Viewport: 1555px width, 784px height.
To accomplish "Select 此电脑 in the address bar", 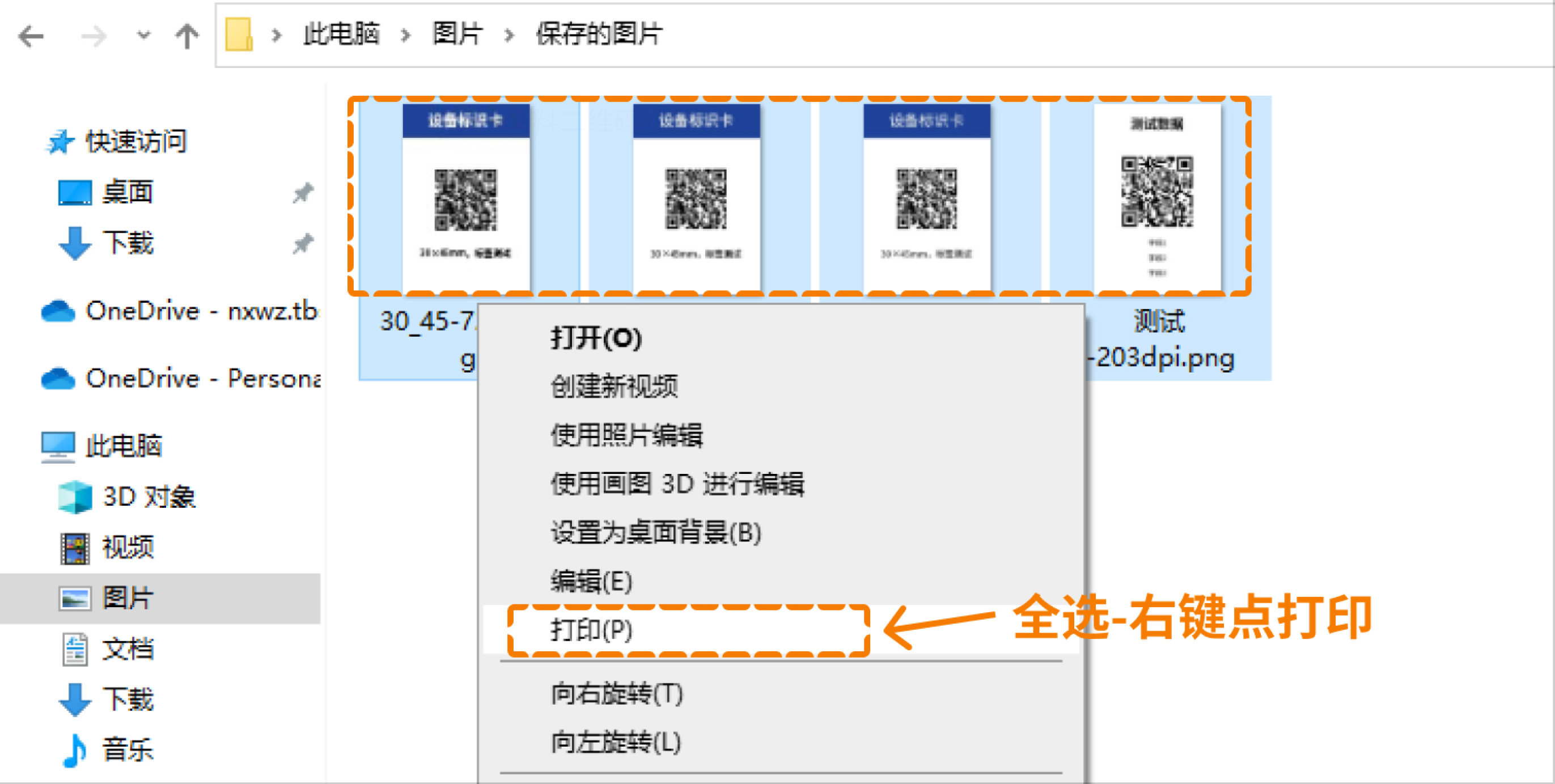I will click(x=341, y=34).
